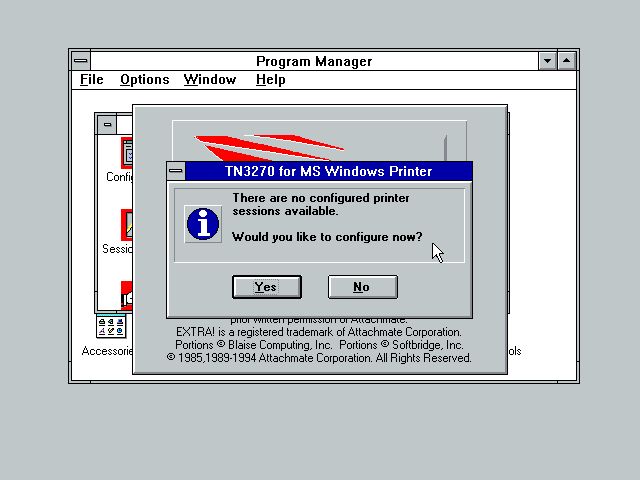Open the File menu in Program Manager
This screenshot has width=640, height=480.
[91, 80]
